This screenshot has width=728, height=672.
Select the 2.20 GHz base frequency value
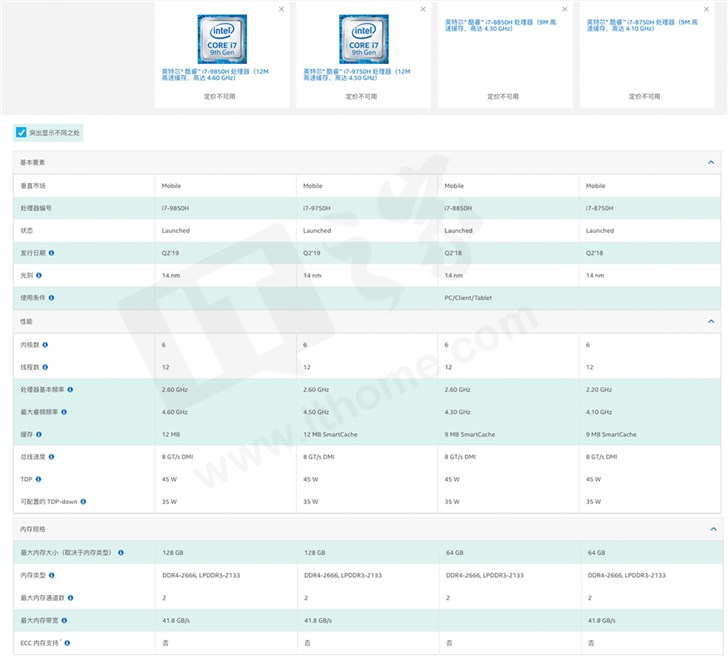click(x=599, y=390)
